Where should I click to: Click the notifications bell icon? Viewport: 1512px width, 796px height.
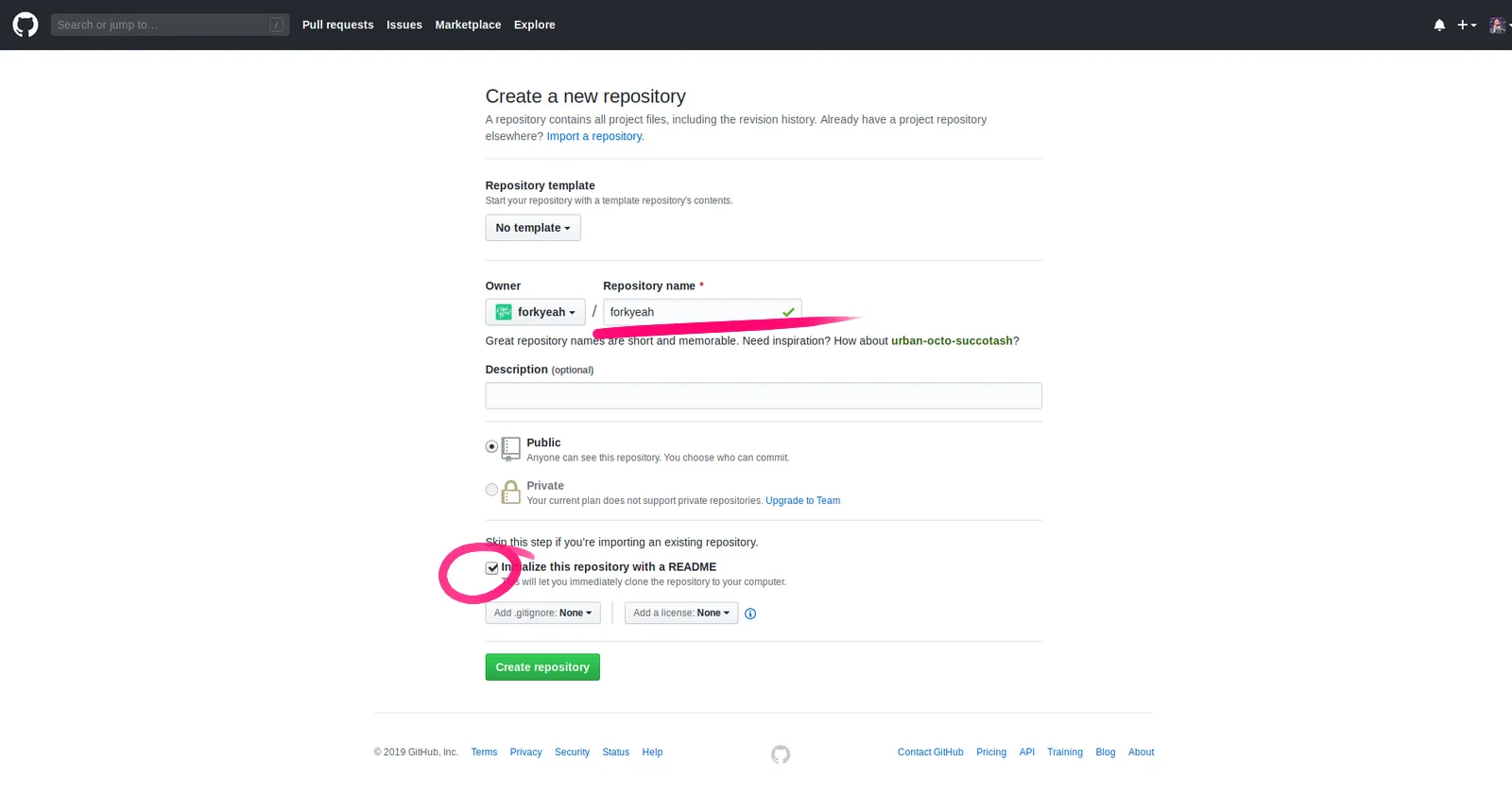click(x=1439, y=26)
